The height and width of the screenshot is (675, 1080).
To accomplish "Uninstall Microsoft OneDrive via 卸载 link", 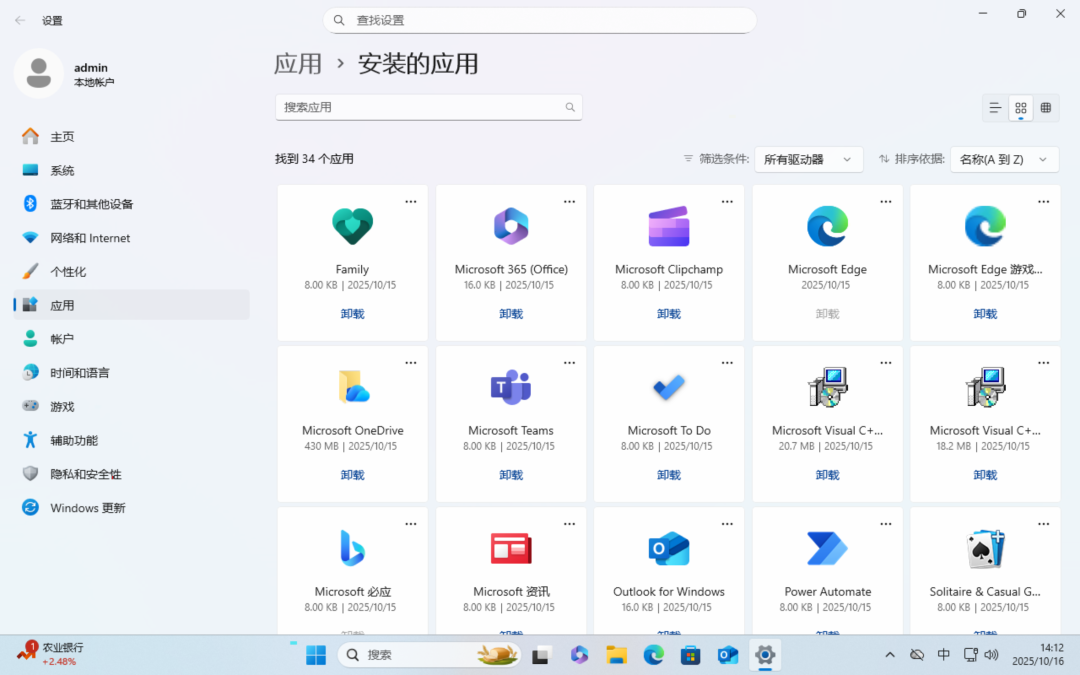I will [353, 475].
